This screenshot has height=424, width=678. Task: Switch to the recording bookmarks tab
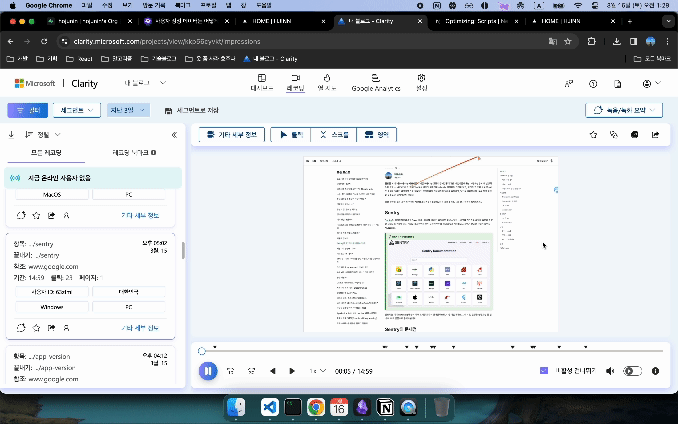pyautogui.click(x=134, y=153)
